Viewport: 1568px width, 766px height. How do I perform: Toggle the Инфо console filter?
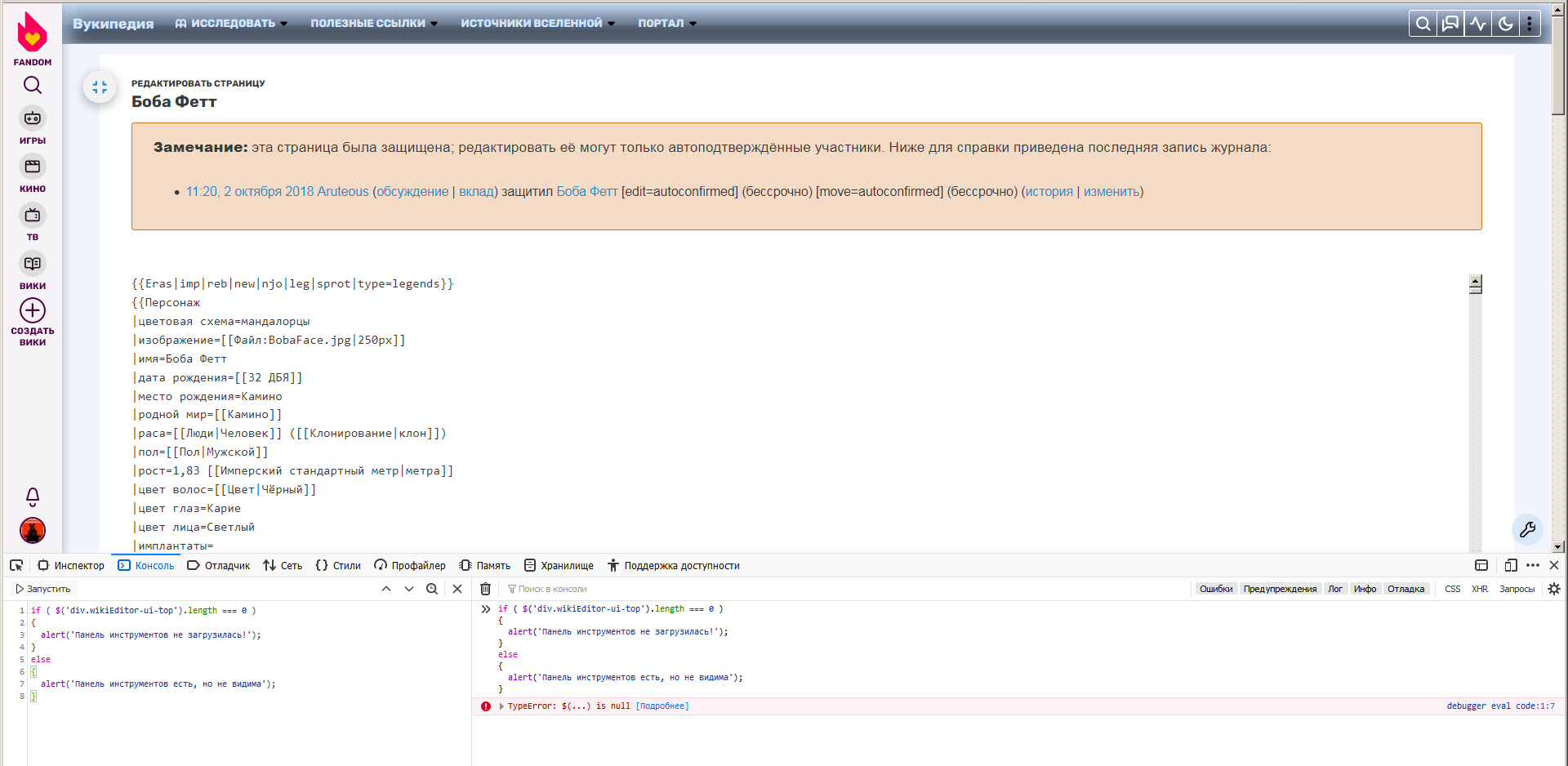click(1365, 589)
